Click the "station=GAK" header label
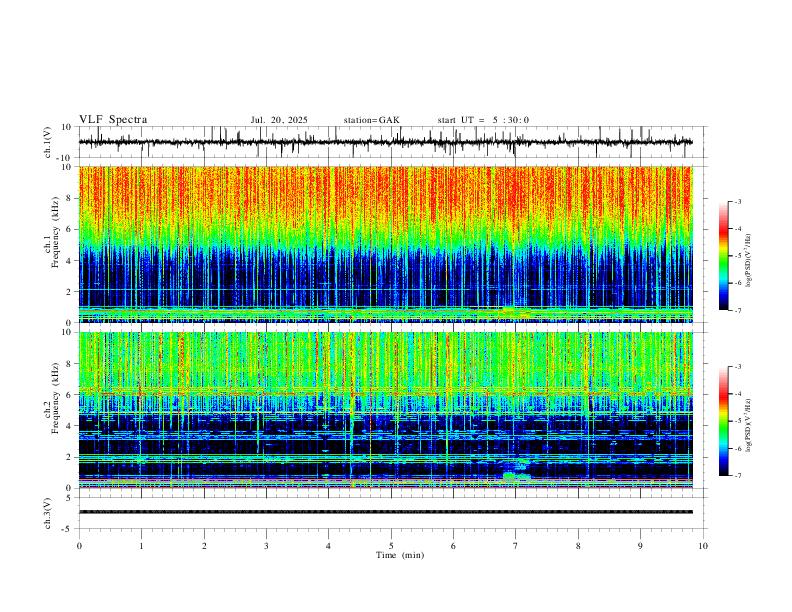This screenshot has height=612, width=792. (371, 120)
